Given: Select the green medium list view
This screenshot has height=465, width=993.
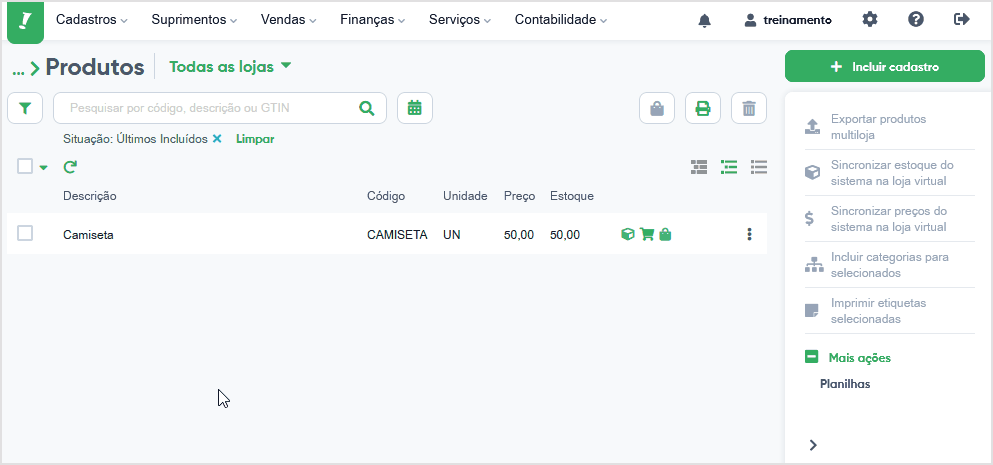Looking at the screenshot, I should pos(729,167).
